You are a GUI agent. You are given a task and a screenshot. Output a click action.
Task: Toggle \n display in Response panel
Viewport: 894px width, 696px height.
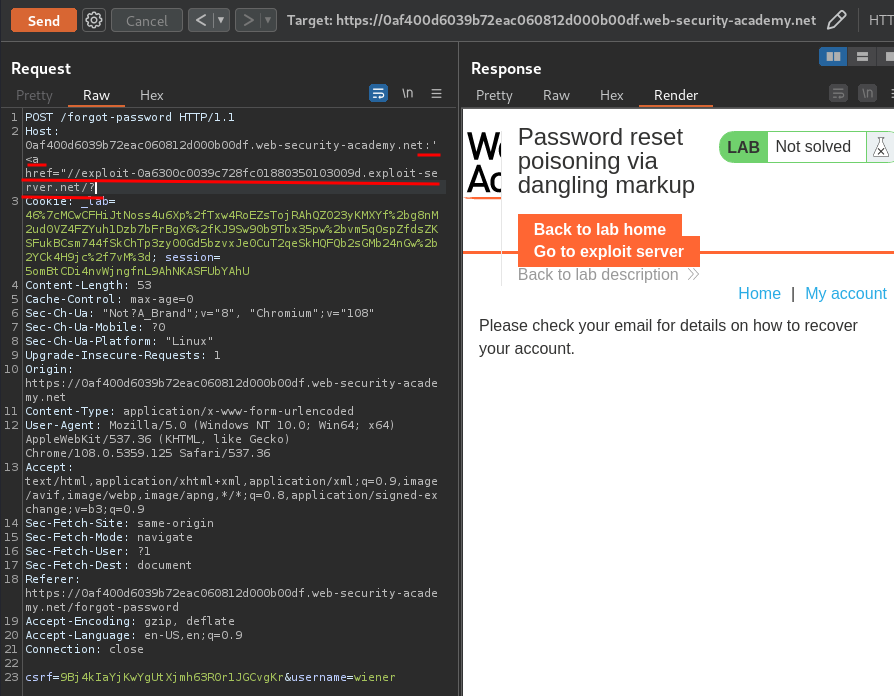pyautogui.click(x=868, y=93)
